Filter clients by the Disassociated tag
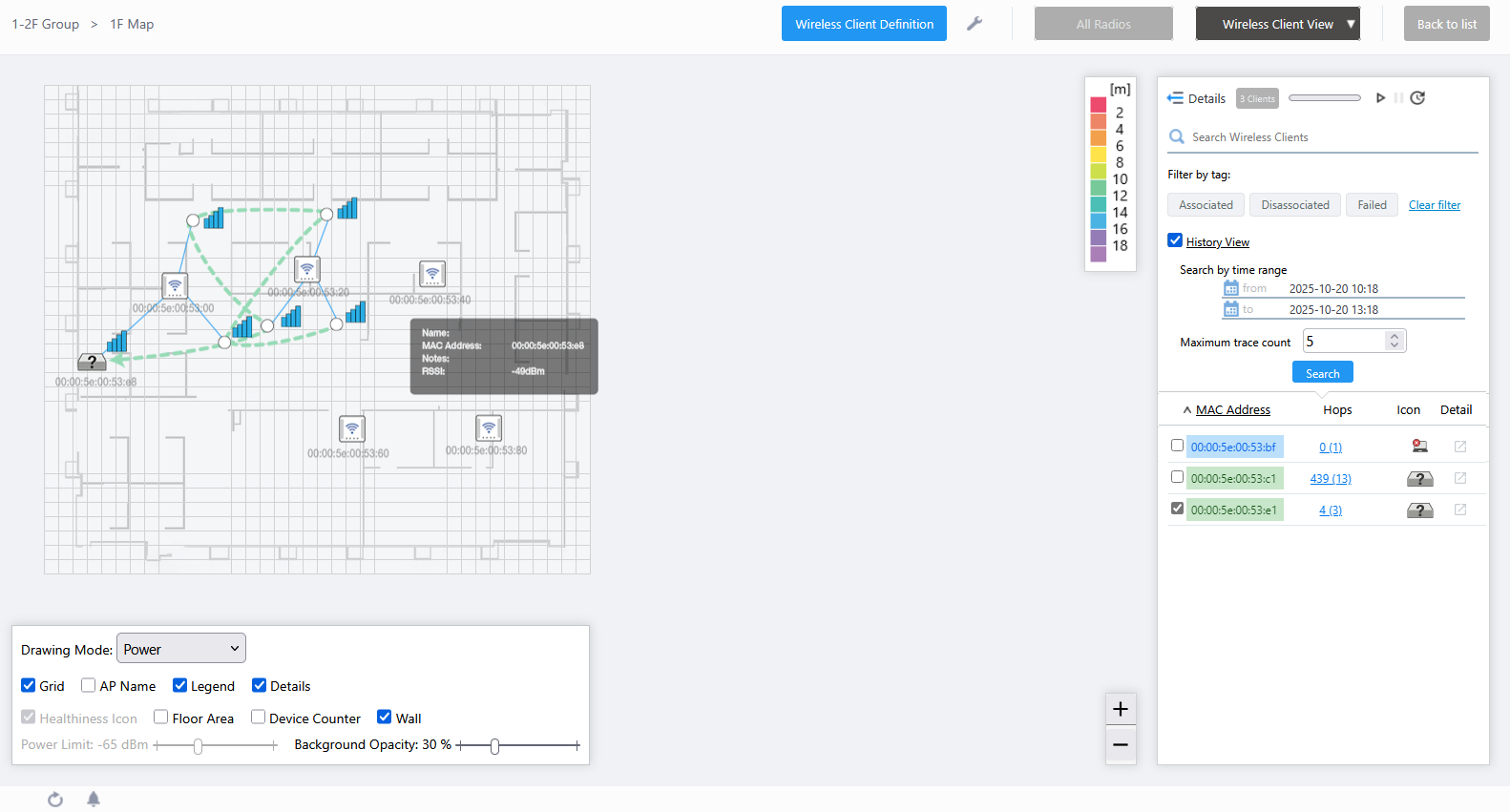 click(1294, 205)
